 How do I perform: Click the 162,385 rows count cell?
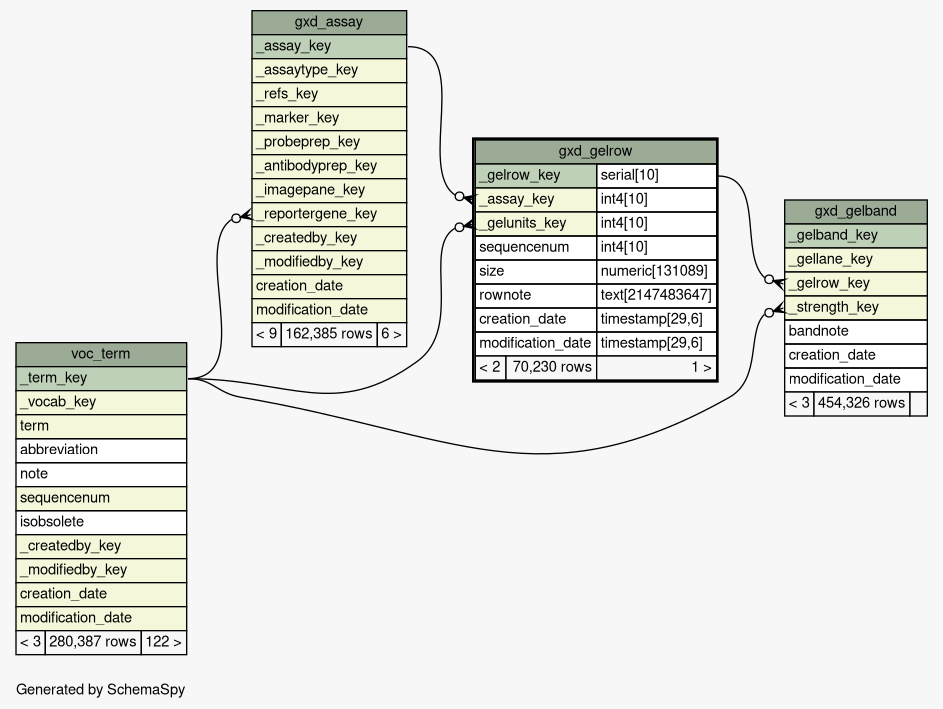pyautogui.click(x=328, y=334)
